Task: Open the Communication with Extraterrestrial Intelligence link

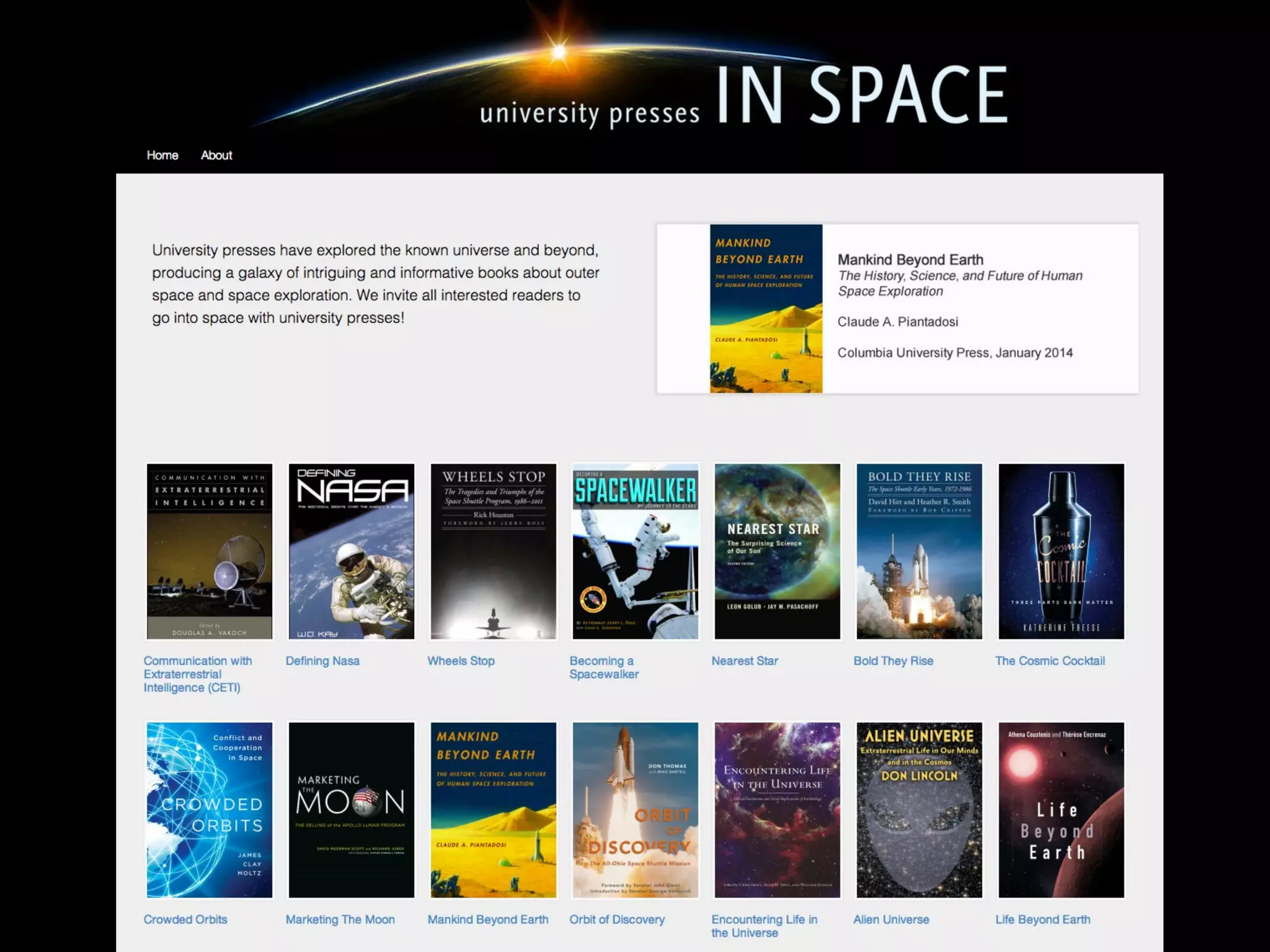Action: (197, 674)
